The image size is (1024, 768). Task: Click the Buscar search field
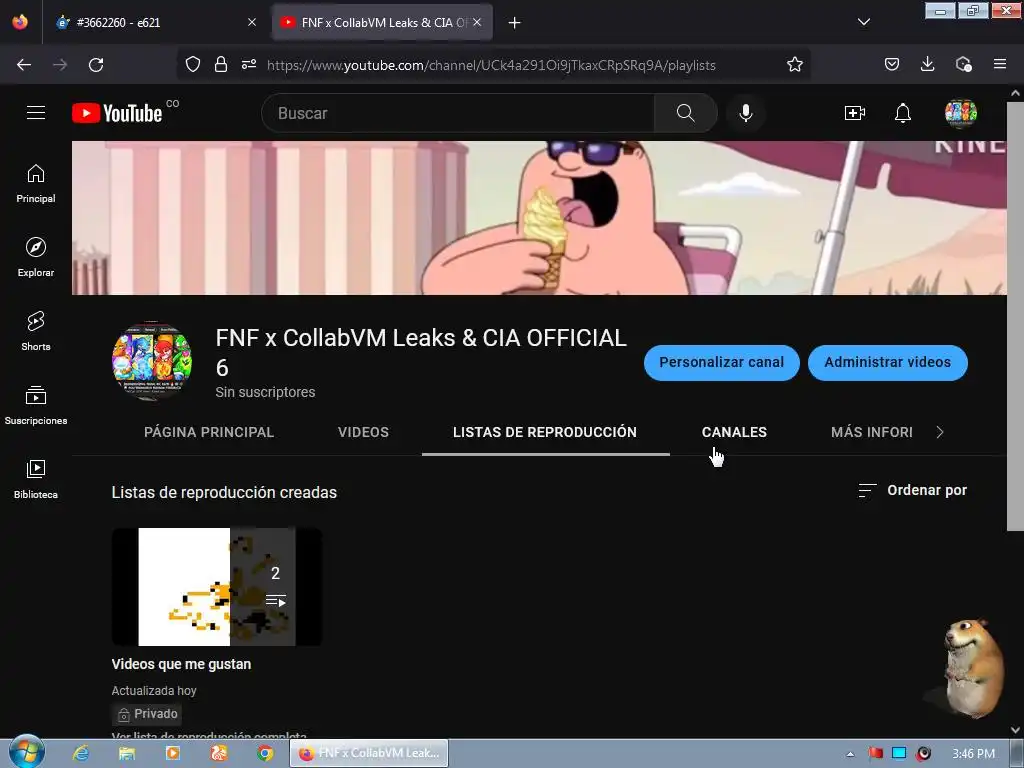click(x=457, y=113)
